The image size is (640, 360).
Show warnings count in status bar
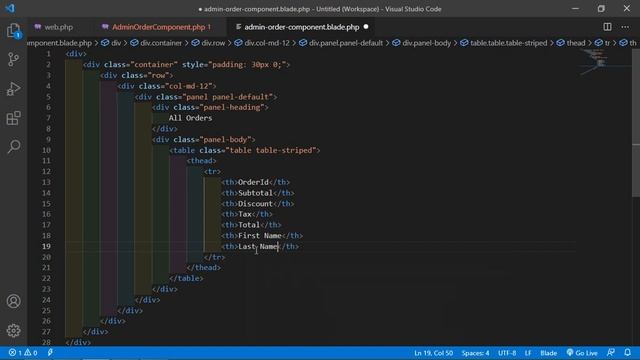tap(31, 353)
